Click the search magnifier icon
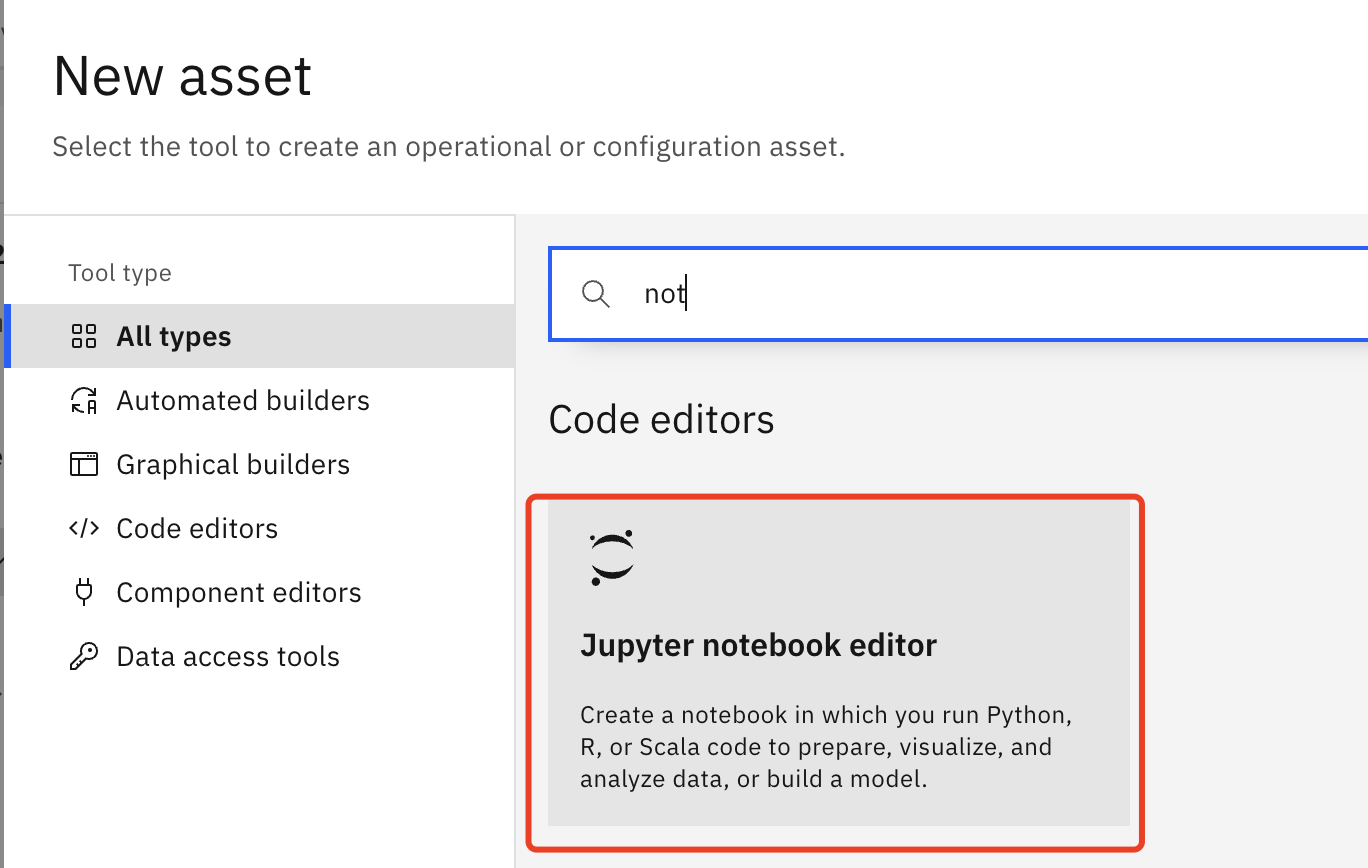1368x868 pixels. (x=596, y=294)
